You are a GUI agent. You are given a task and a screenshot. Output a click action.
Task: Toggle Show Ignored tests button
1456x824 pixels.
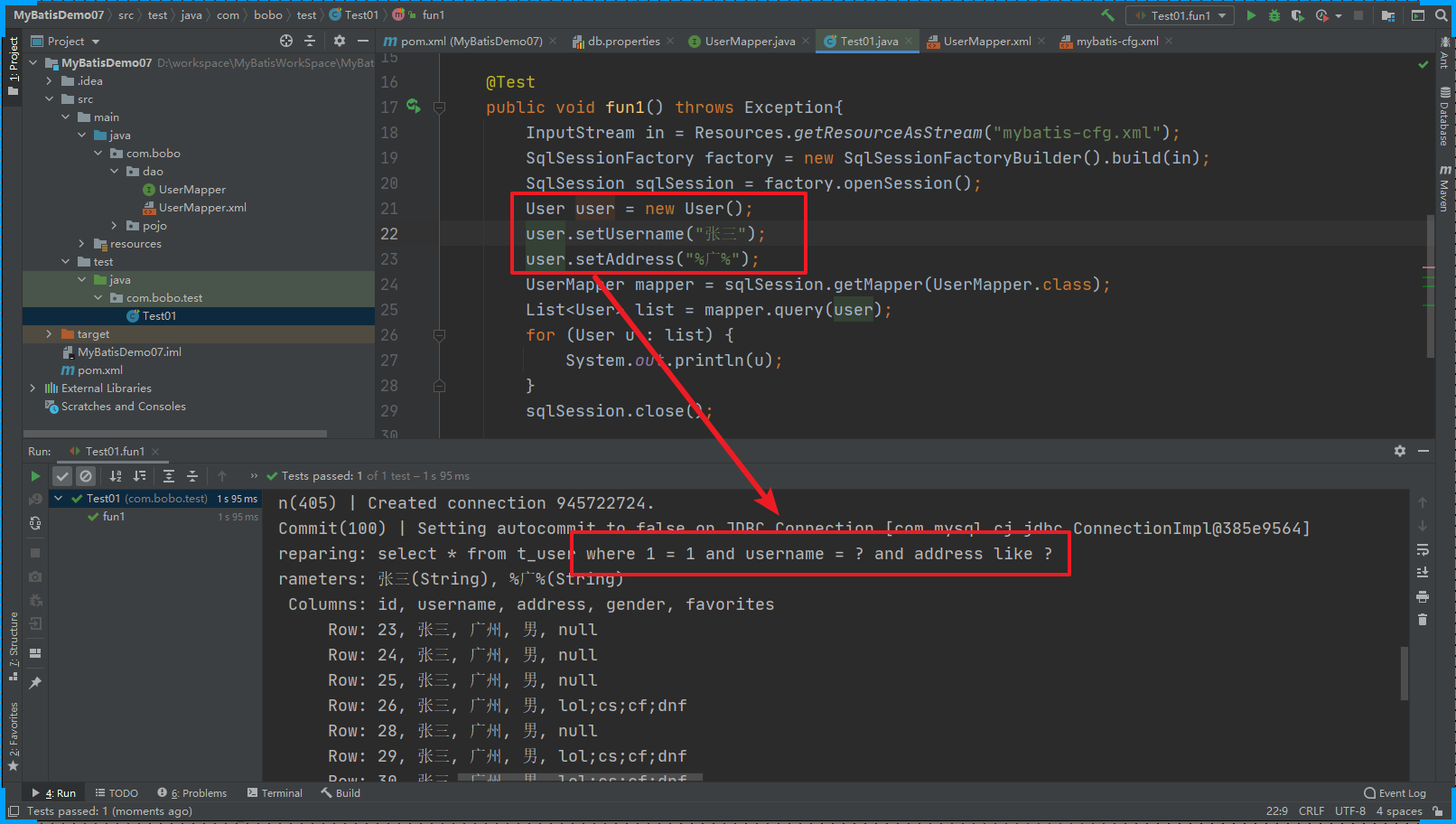click(86, 476)
